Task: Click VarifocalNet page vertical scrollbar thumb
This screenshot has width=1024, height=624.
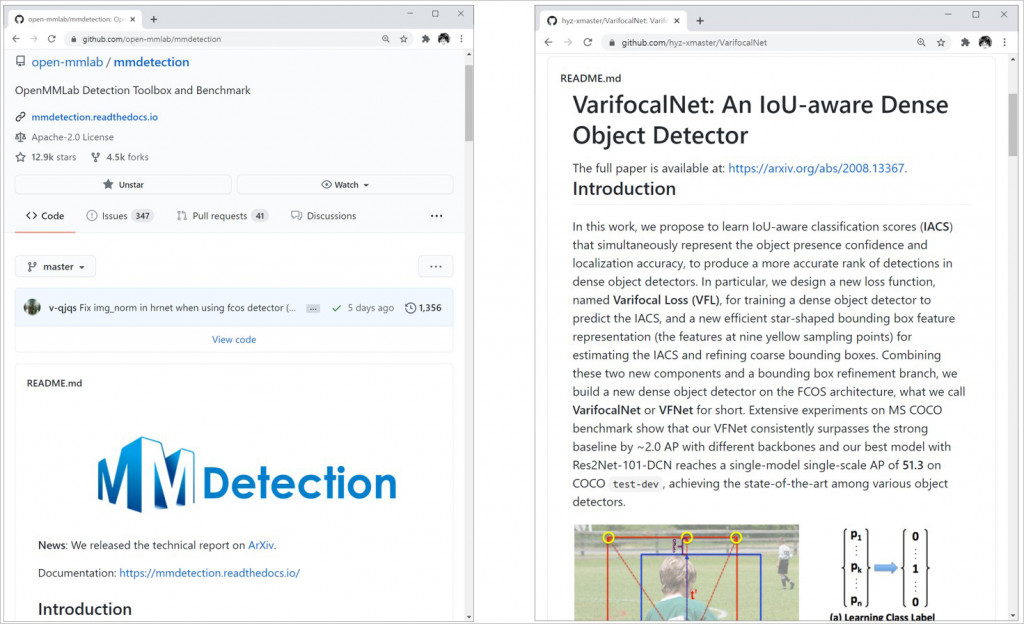Action: click(1013, 124)
